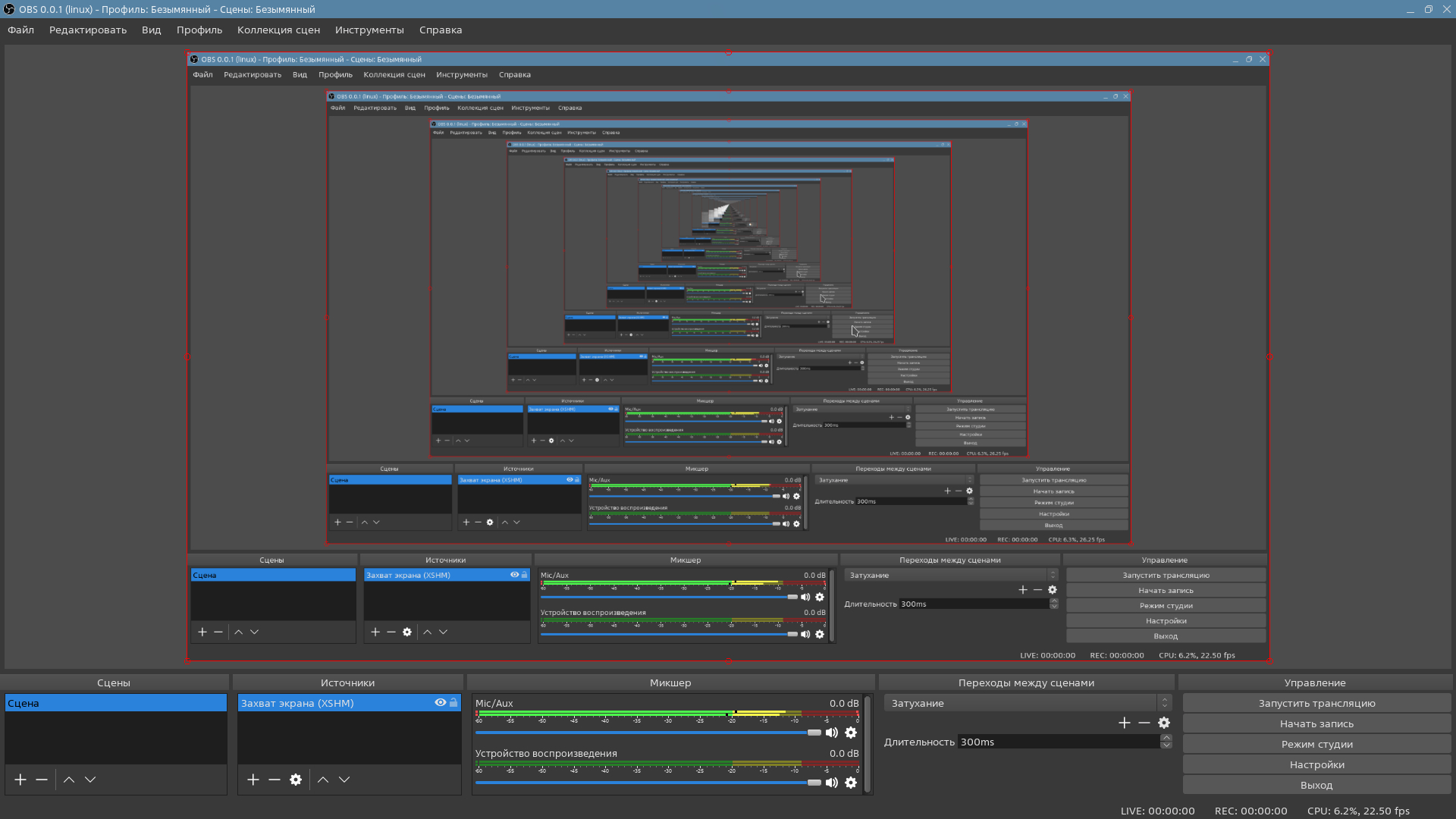Click the preview's nested Затухание dropdown
The width and height of the screenshot is (1456, 819).
(951, 575)
